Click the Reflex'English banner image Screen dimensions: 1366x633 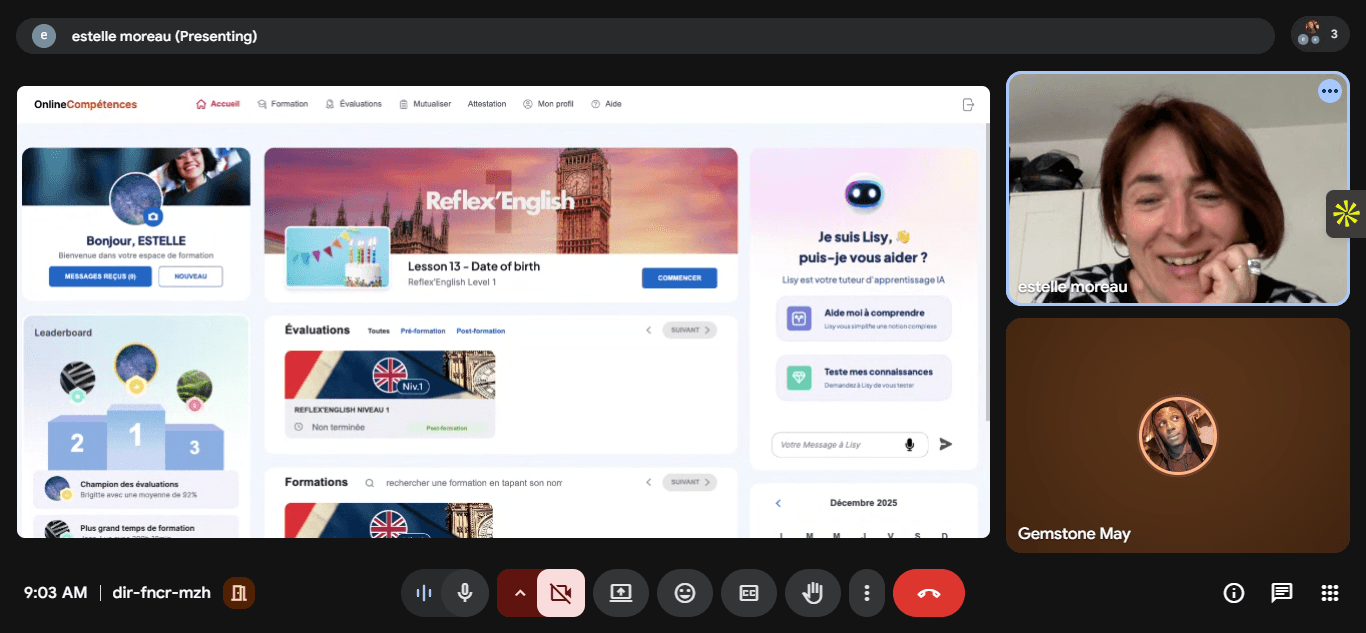coord(501,200)
